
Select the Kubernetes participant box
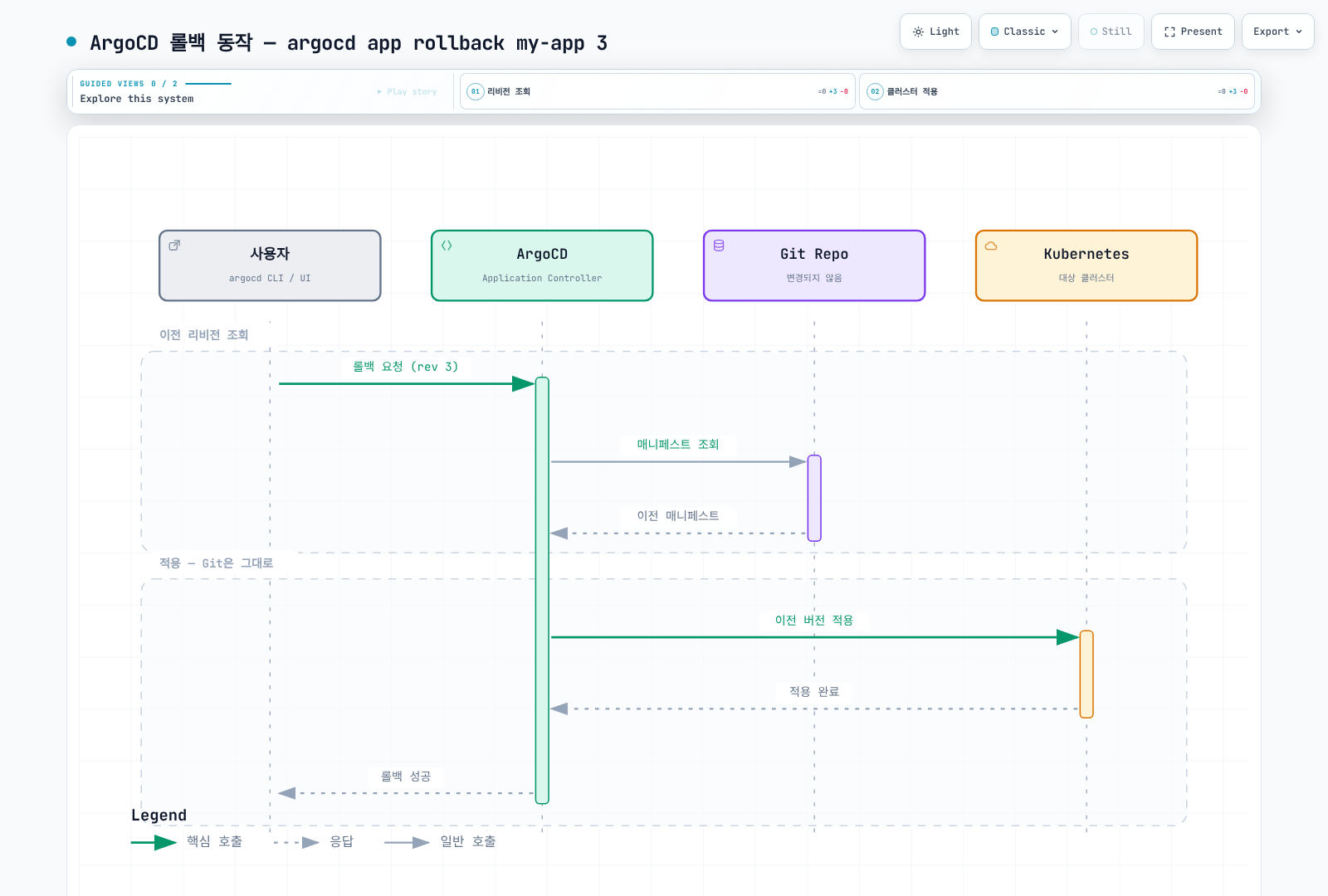(1086, 265)
